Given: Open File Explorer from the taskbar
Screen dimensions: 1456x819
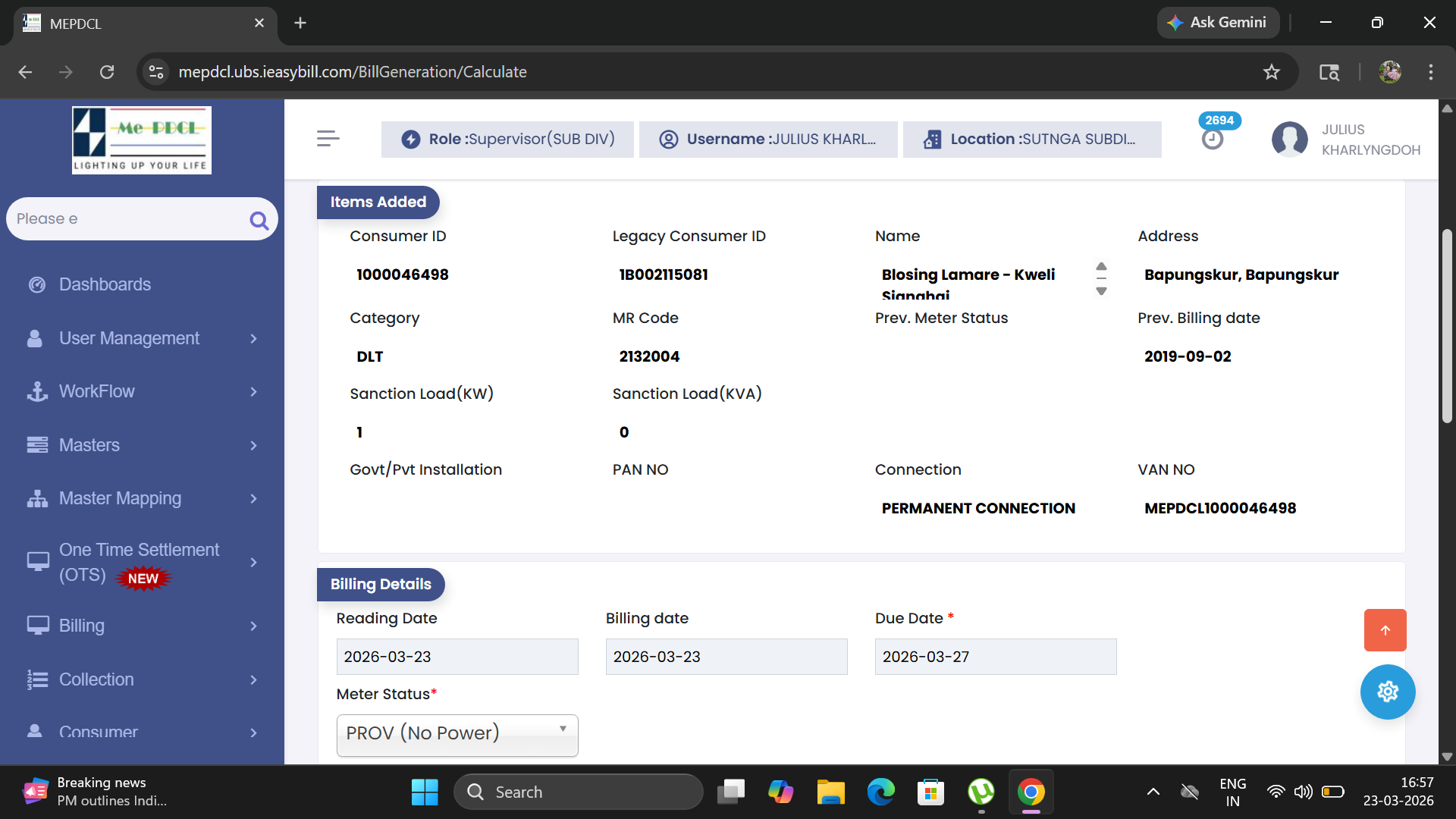Looking at the screenshot, I should tap(830, 792).
